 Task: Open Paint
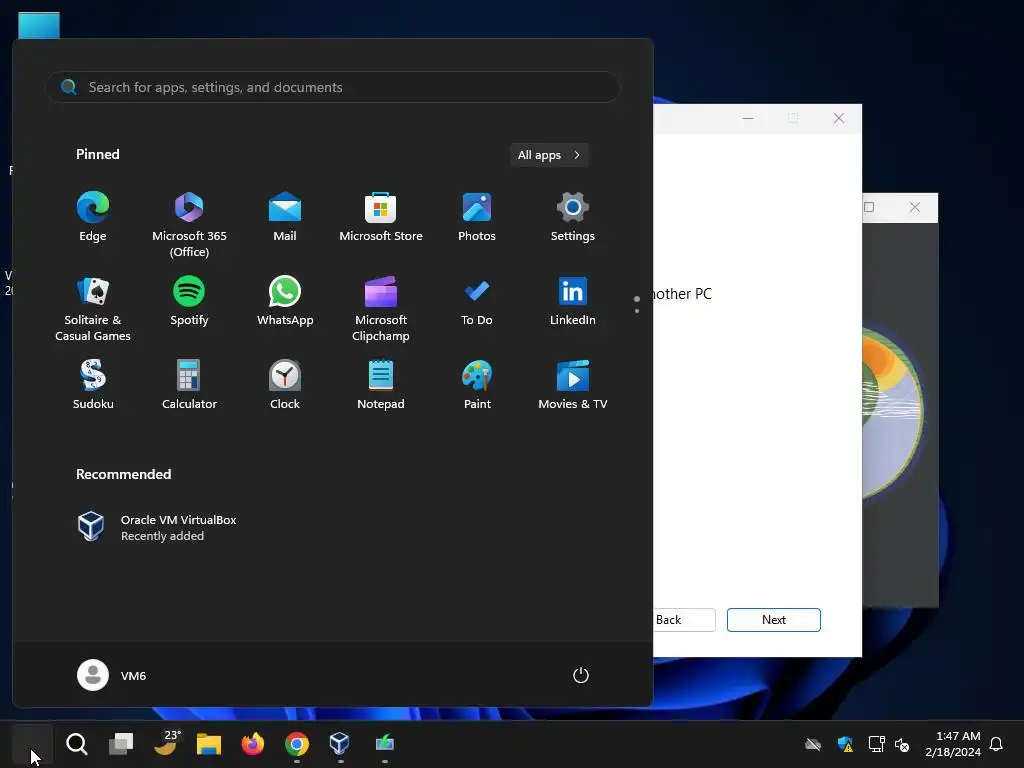[477, 385]
